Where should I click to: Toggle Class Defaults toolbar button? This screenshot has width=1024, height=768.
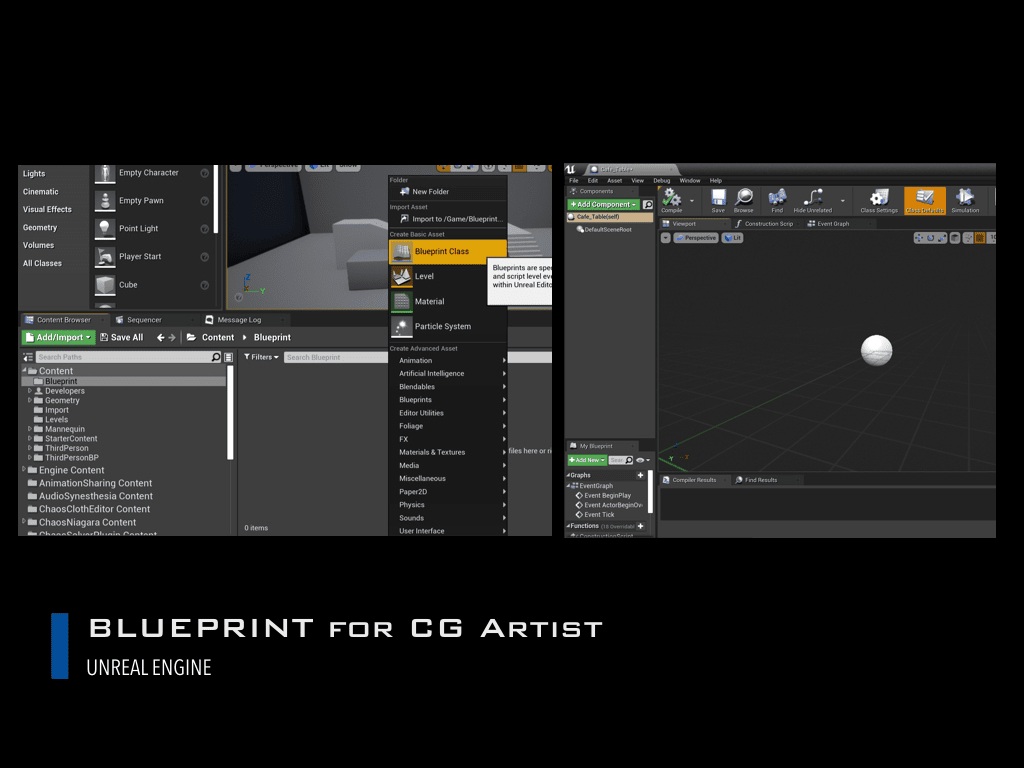click(925, 200)
